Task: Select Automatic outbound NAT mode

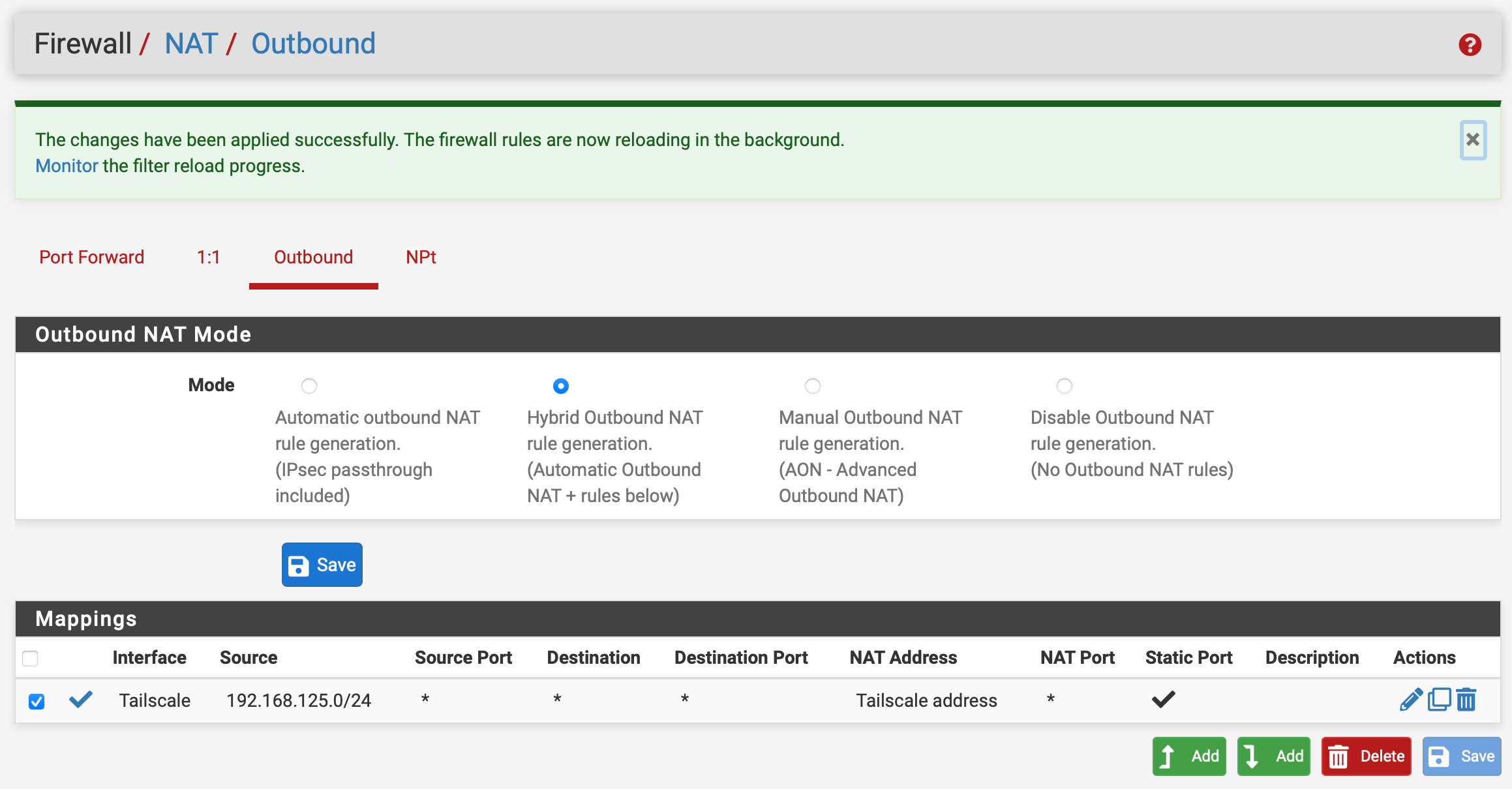Action: tap(309, 386)
